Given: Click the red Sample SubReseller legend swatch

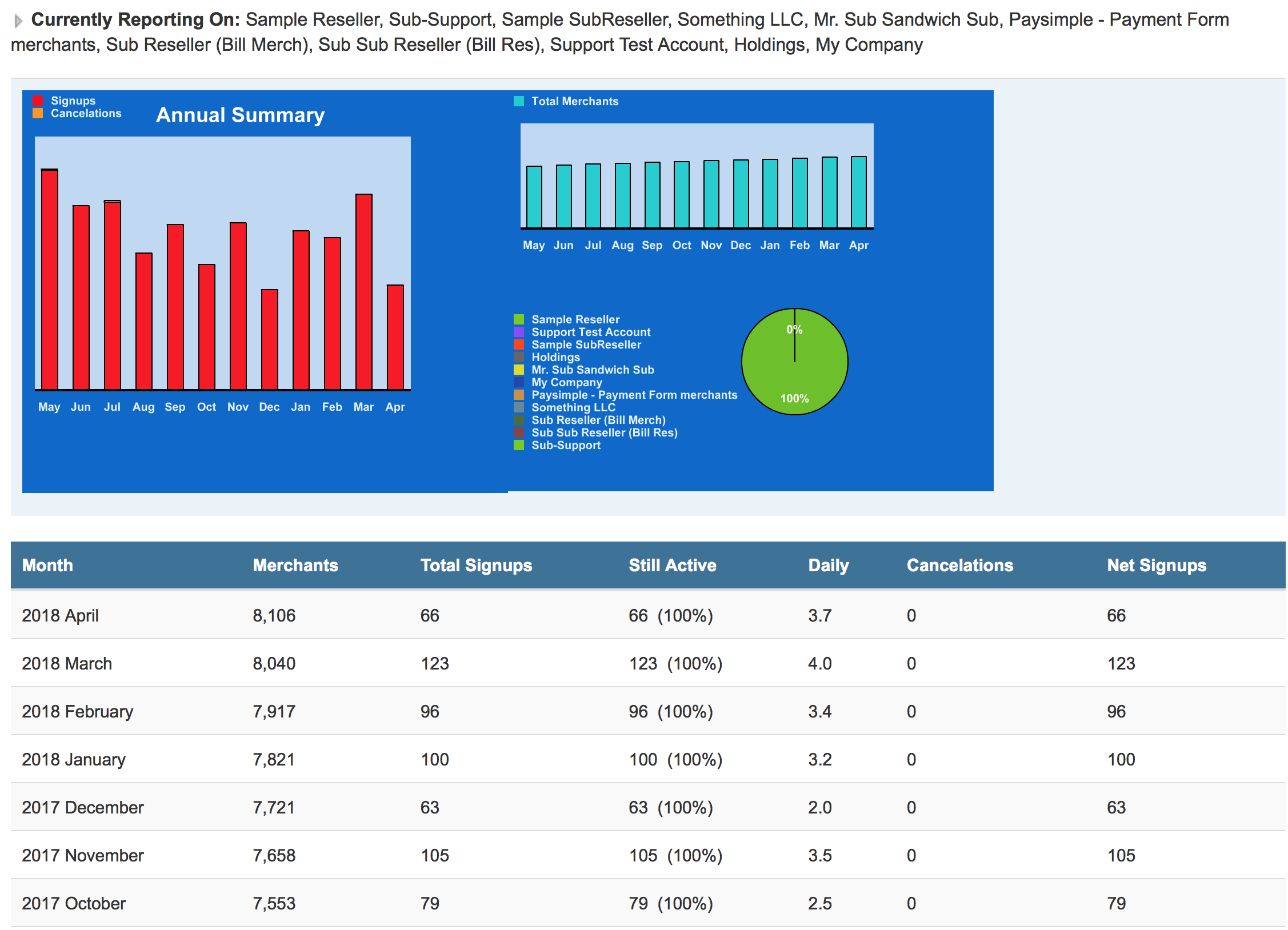Looking at the screenshot, I should click(x=519, y=344).
